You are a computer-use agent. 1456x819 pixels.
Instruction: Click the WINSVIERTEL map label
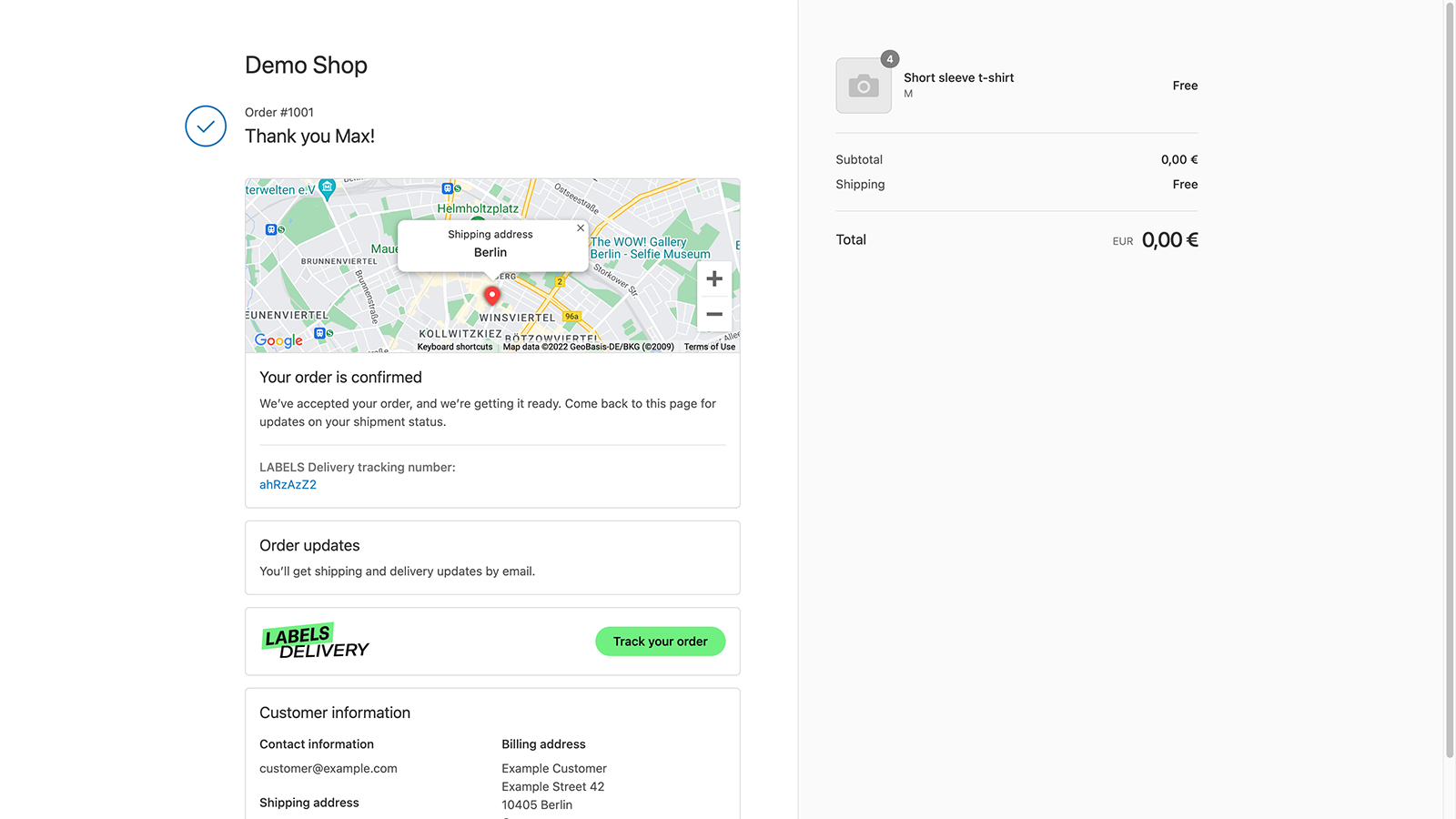517,318
